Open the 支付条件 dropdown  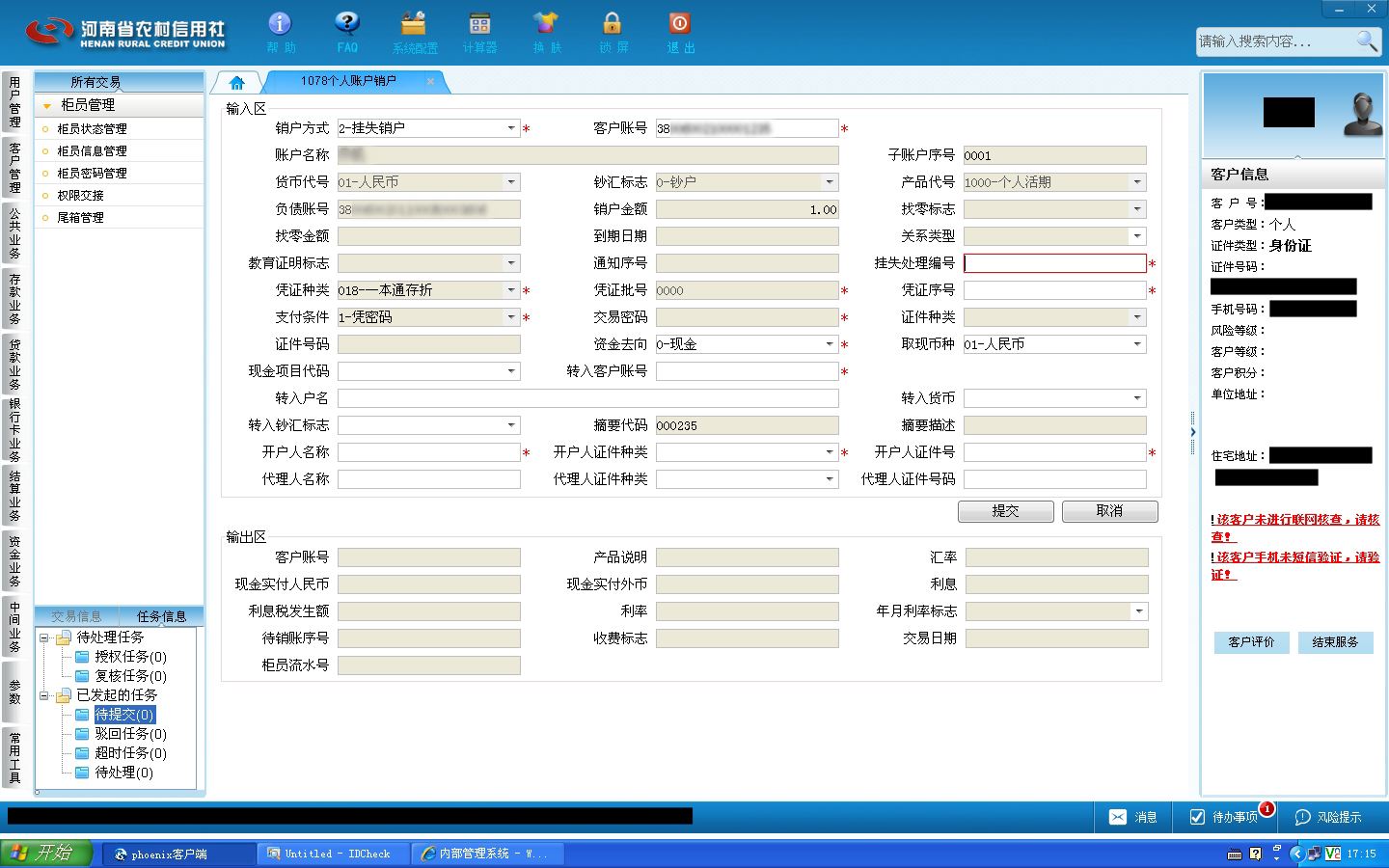511,317
